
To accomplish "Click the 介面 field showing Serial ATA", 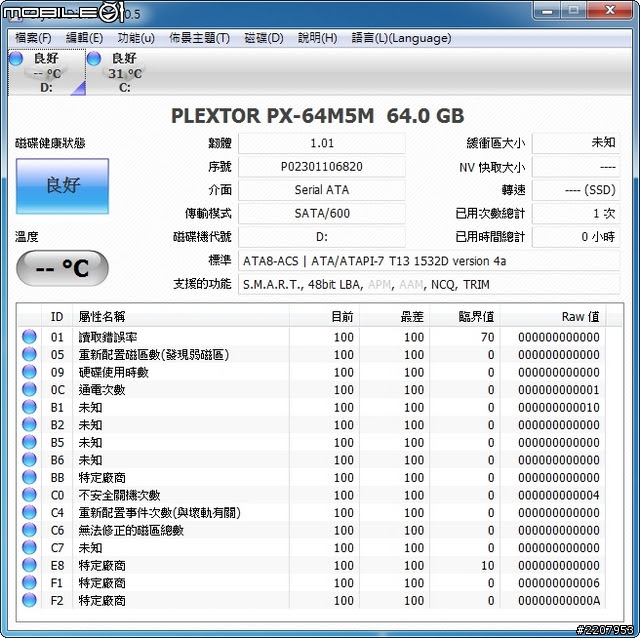I will (x=322, y=190).
